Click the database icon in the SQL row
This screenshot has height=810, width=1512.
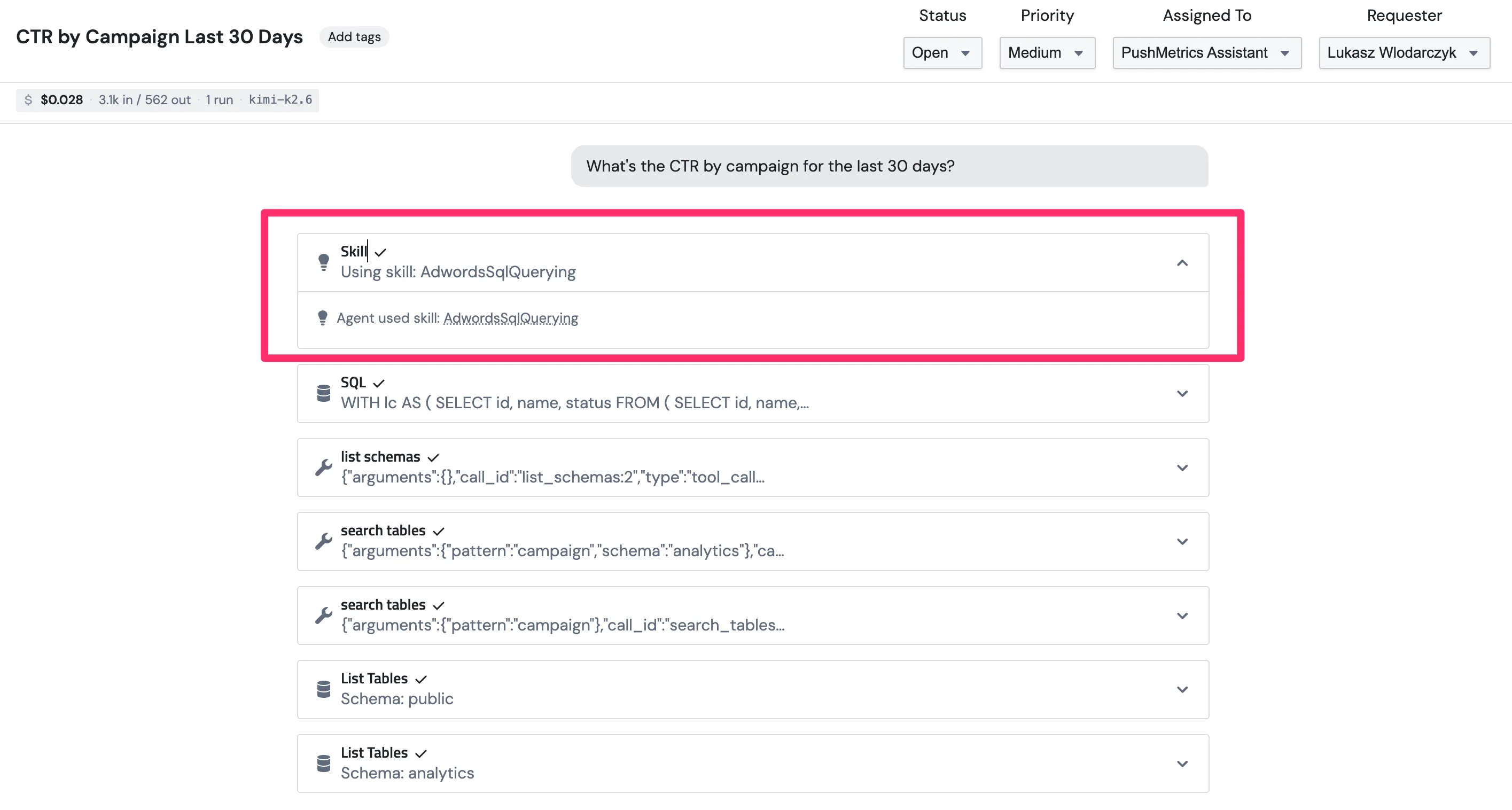(323, 393)
